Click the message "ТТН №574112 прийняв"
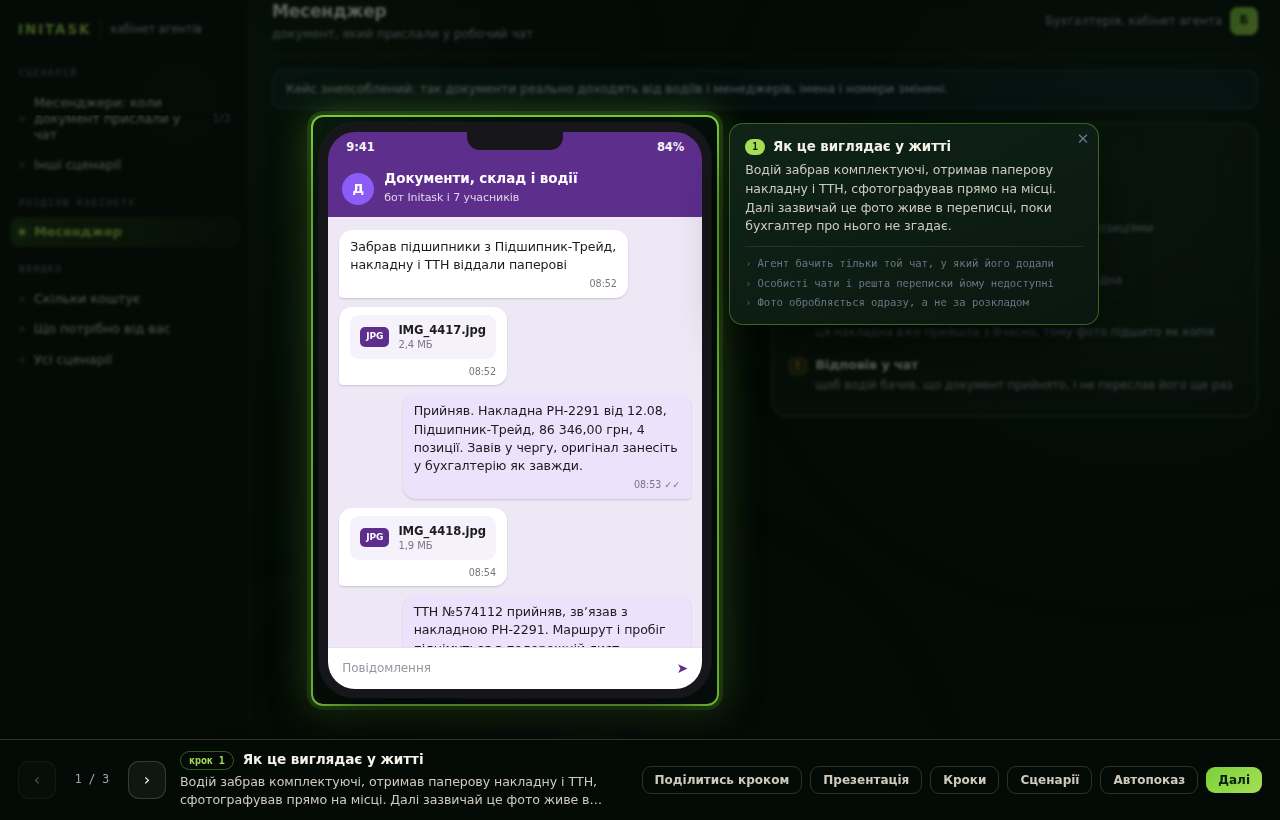 coord(547,622)
